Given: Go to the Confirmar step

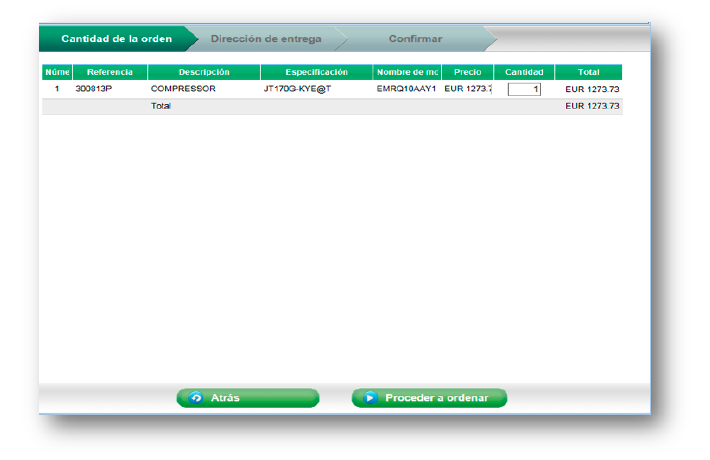Looking at the screenshot, I should click(x=415, y=39).
